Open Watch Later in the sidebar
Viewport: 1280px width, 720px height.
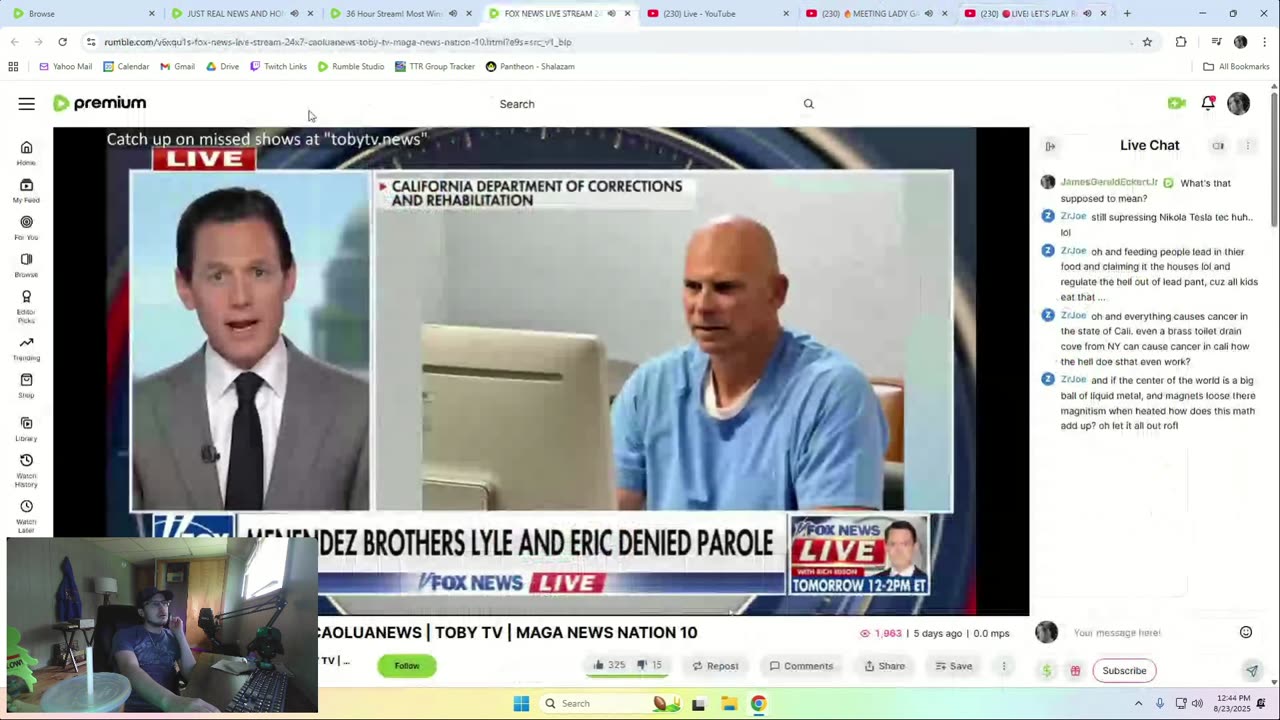pos(26,516)
